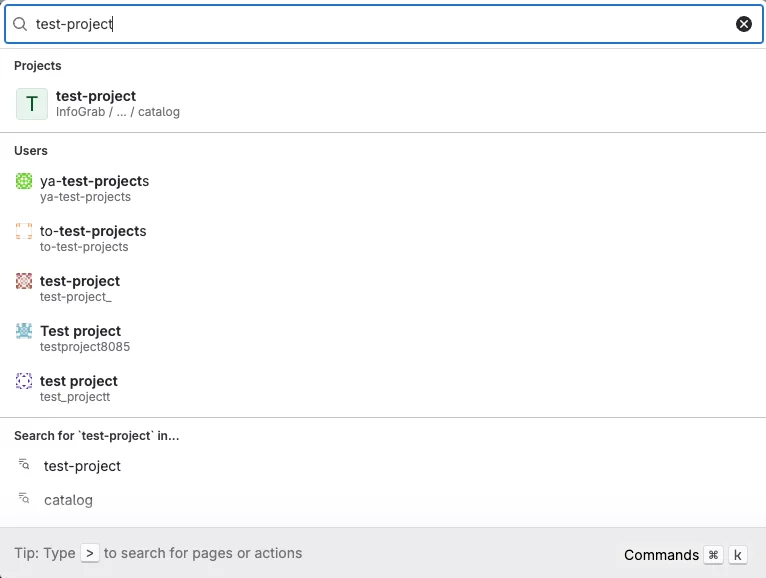The height and width of the screenshot is (578, 766).
Task: Click the testproject8085 user avatar
Action: [x=25, y=331]
